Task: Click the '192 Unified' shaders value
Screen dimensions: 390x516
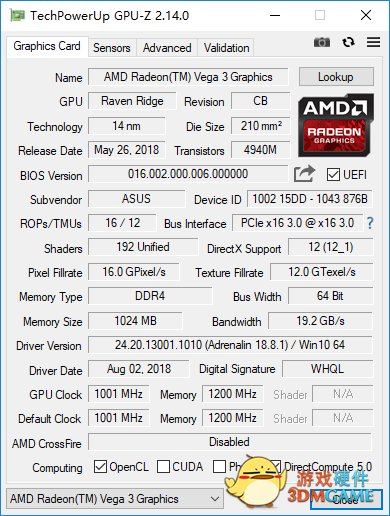Action: coord(143,247)
